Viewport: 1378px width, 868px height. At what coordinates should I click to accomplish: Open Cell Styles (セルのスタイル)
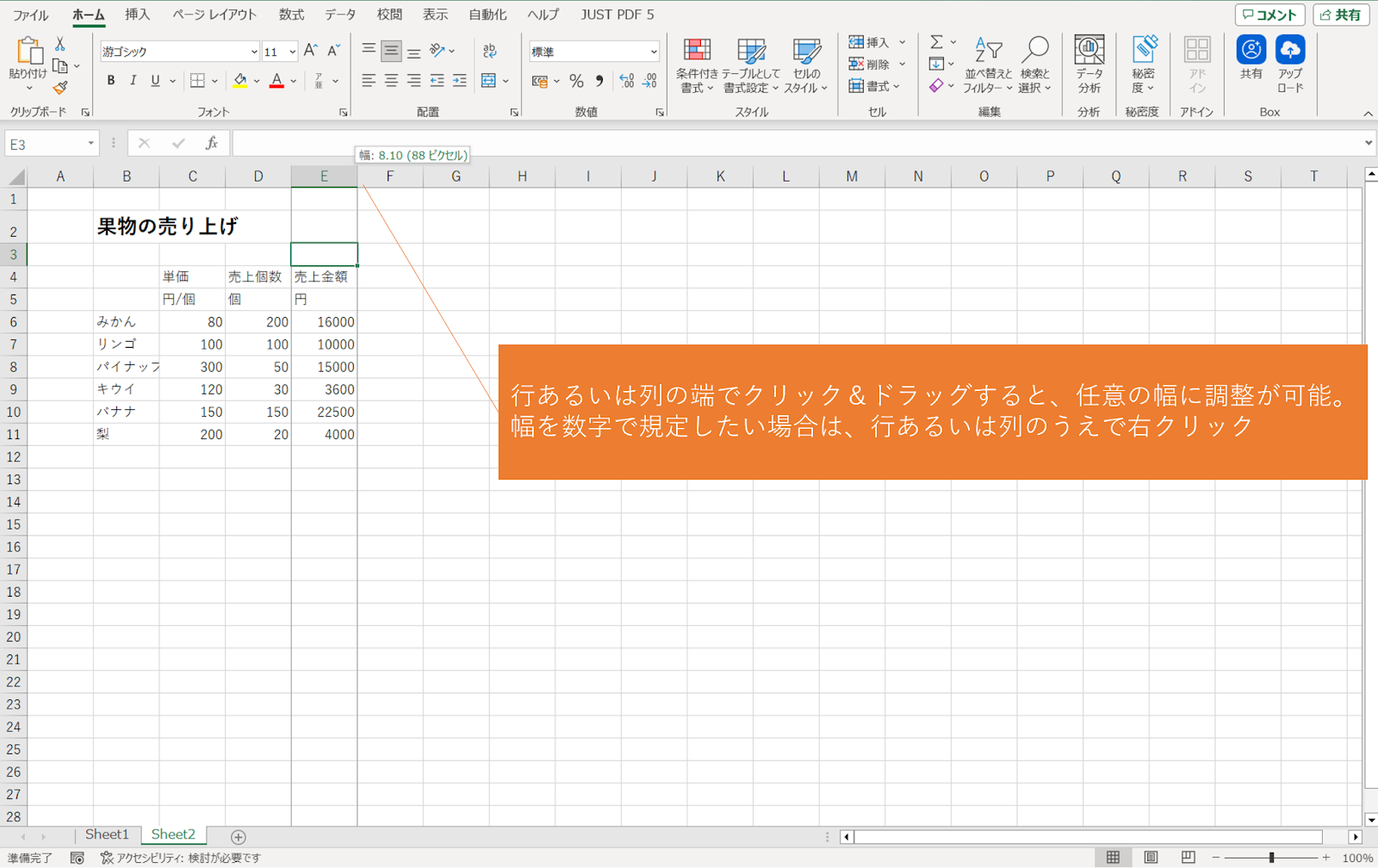pos(806,65)
